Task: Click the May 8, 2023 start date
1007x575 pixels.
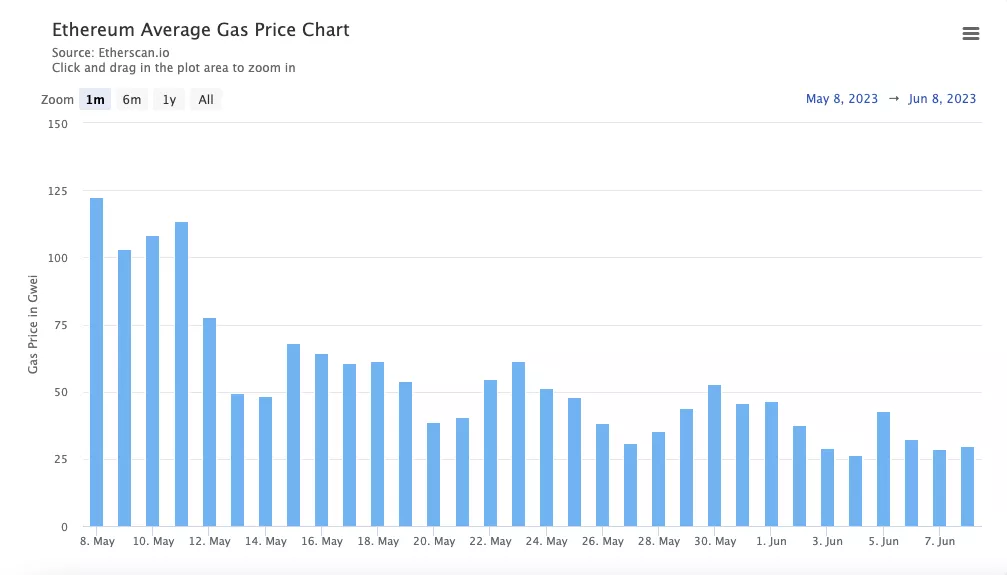Action: click(842, 98)
